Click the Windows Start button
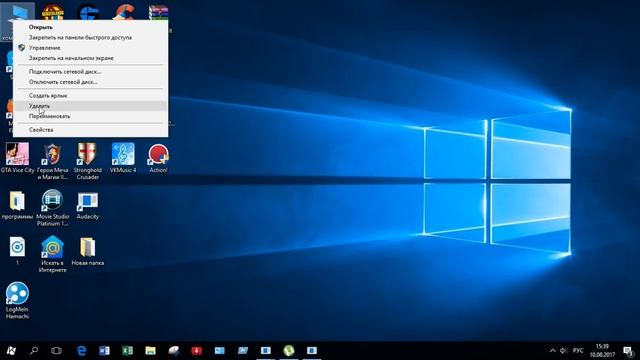This screenshot has height=360, width=640. 11,351
